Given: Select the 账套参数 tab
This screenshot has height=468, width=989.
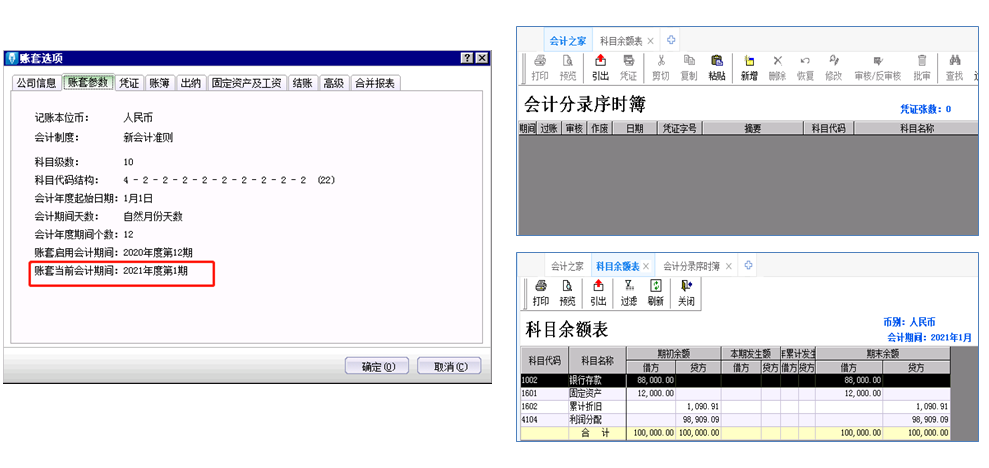Looking at the screenshot, I should (x=88, y=82).
